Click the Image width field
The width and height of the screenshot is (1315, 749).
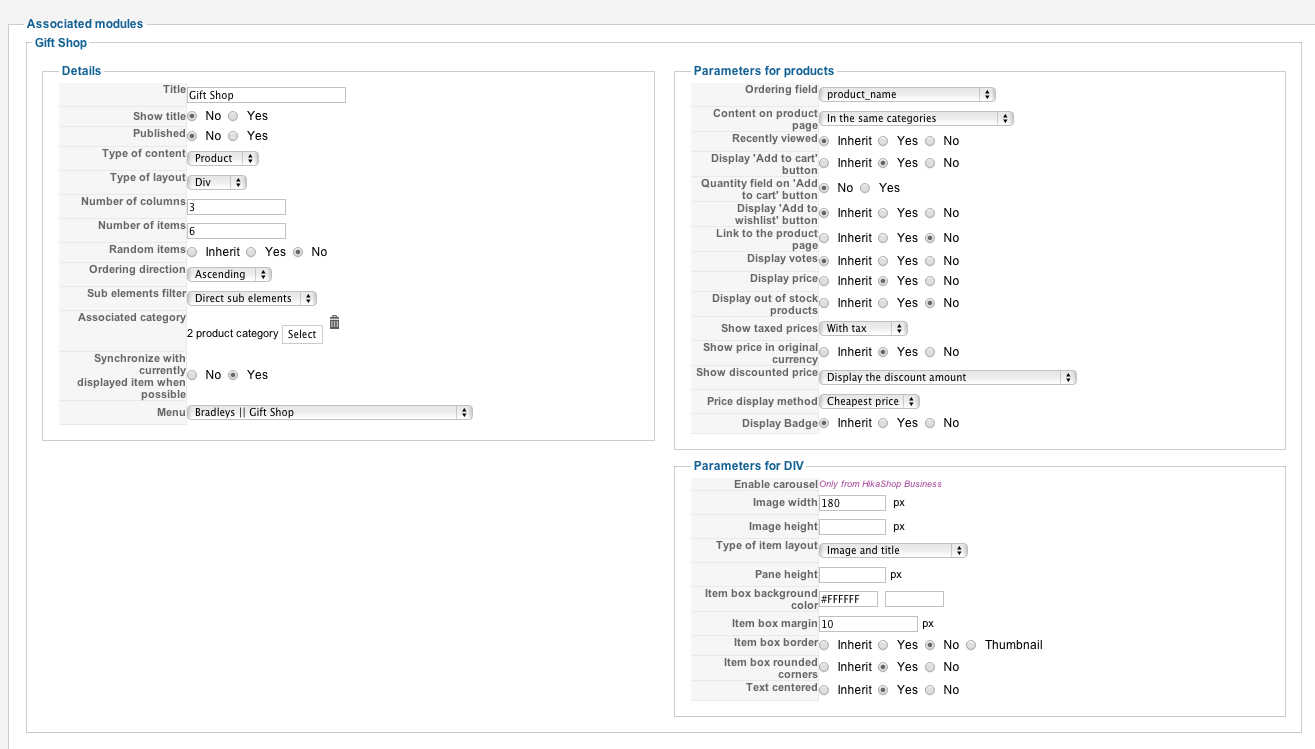coord(852,503)
